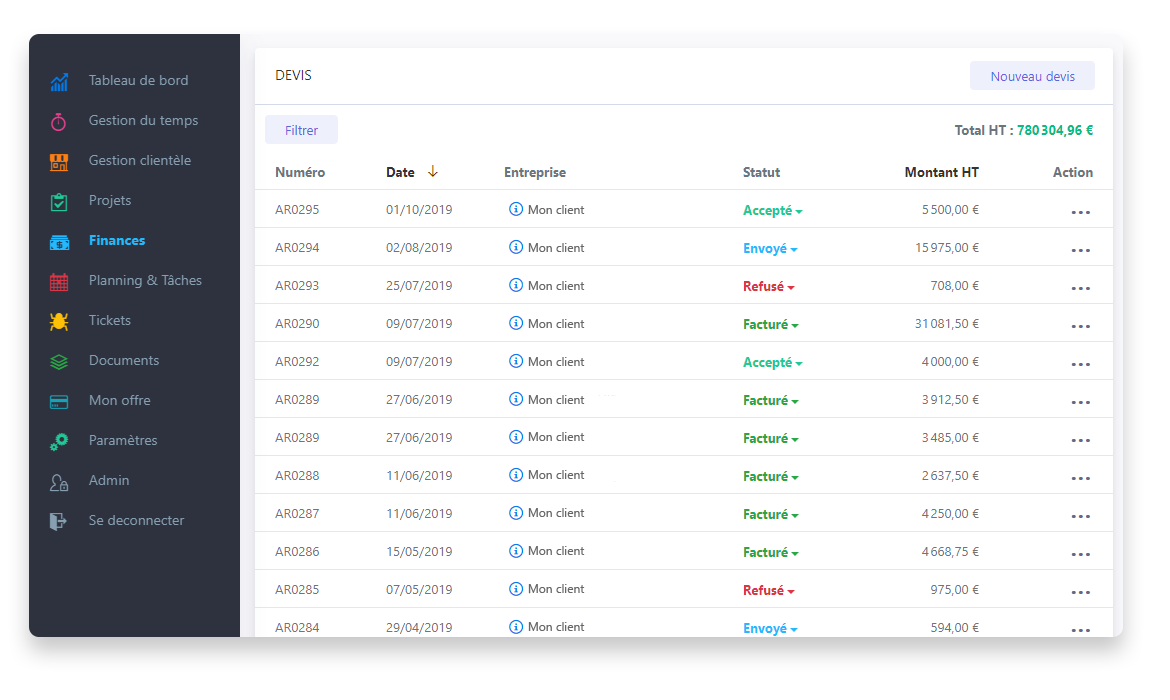Click the amount 31 081,50 €
1170x700 pixels.
tap(947, 324)
